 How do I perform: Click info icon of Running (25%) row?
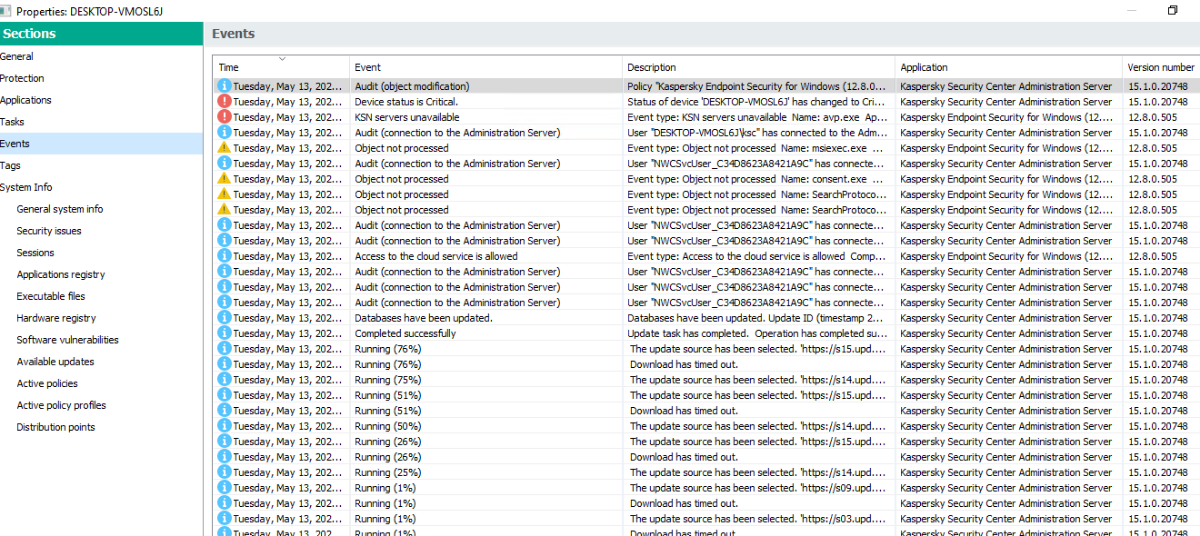225,472
